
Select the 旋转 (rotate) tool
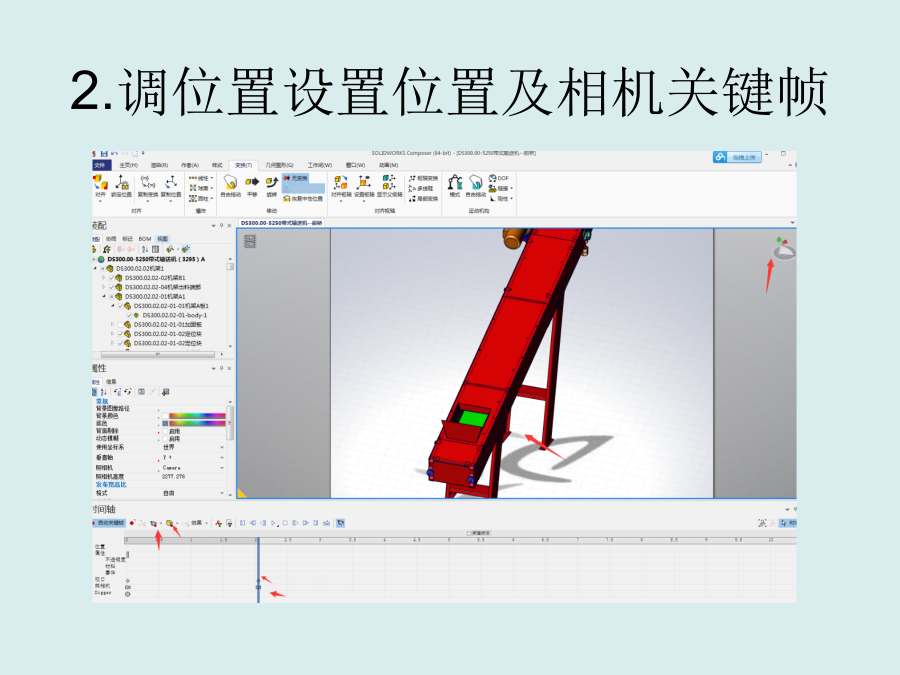[x=271, y=183]
